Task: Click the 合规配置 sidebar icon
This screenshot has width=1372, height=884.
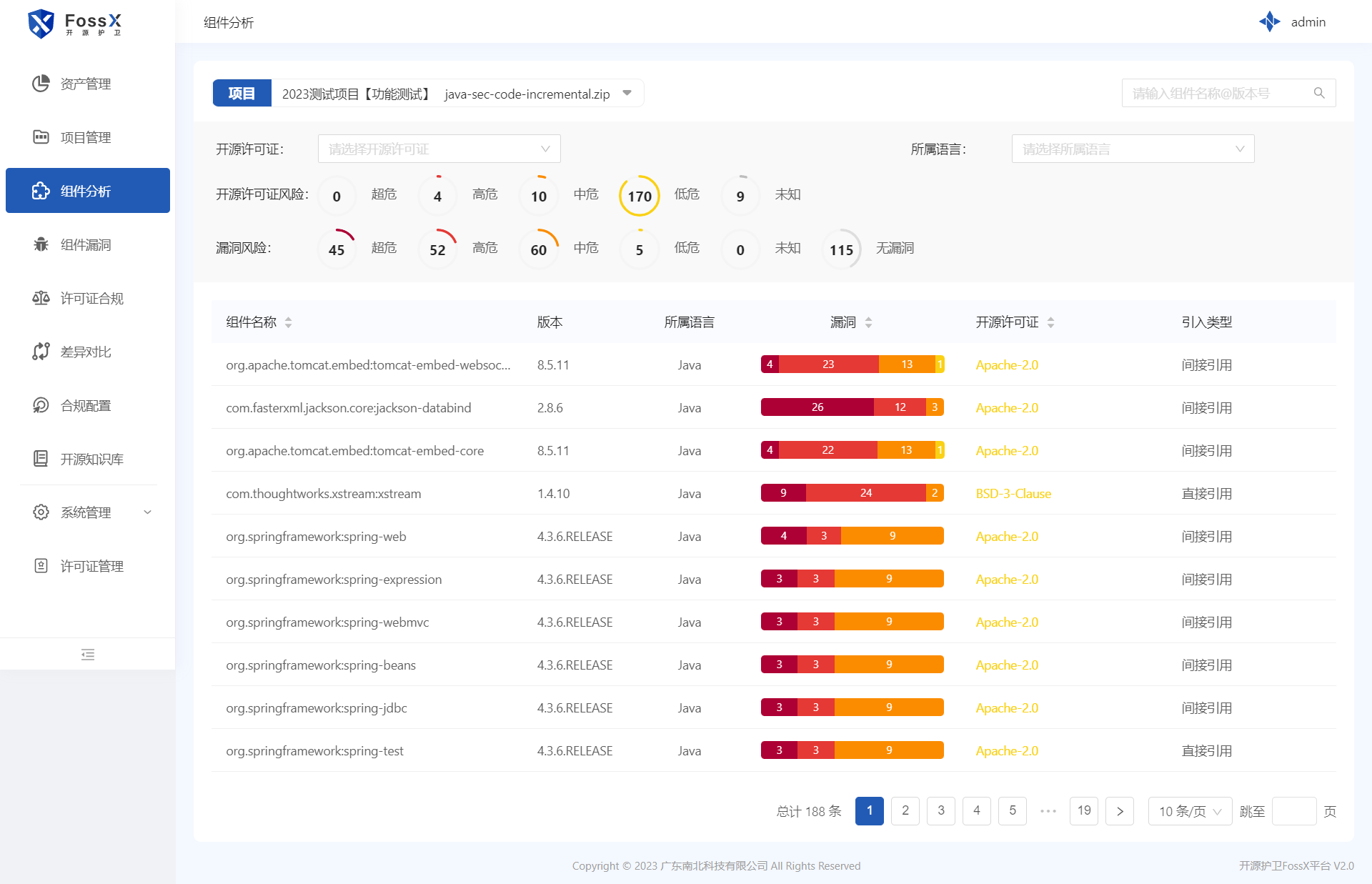Action: [x=41, y=405]
